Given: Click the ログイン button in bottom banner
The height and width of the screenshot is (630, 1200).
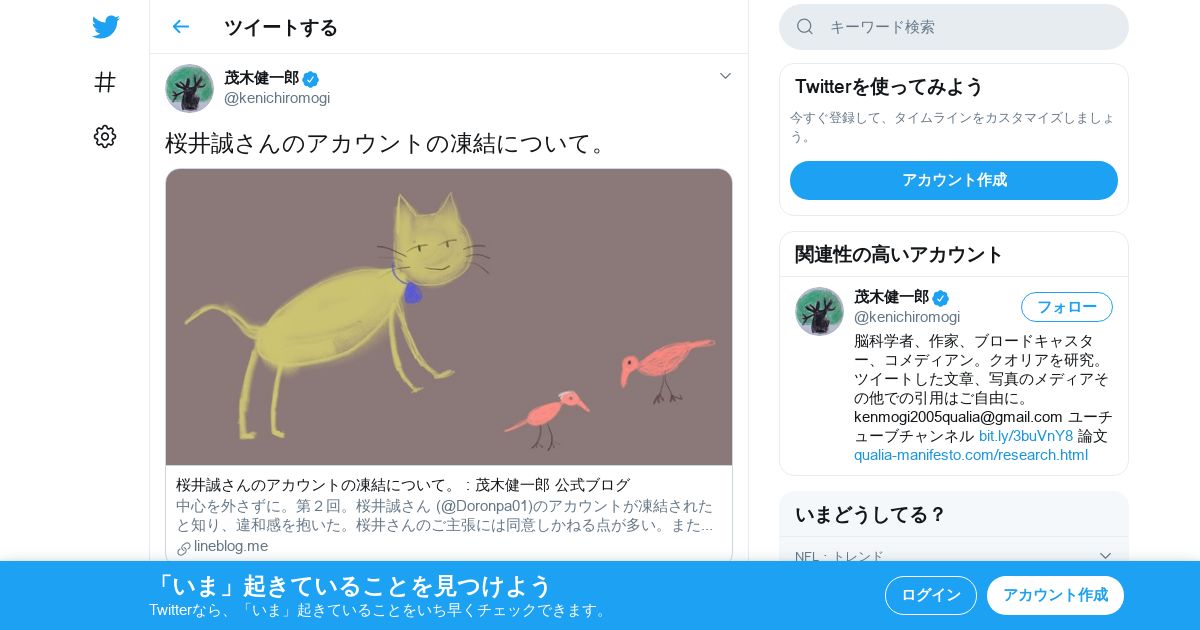Looking at the screenshot, I should click(x=931, y=595).
